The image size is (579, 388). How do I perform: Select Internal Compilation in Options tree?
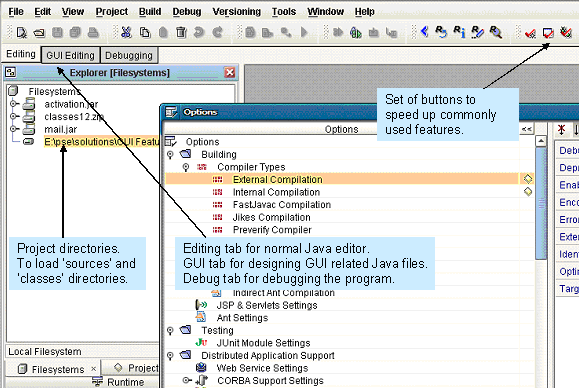click(x=276, y=192)
